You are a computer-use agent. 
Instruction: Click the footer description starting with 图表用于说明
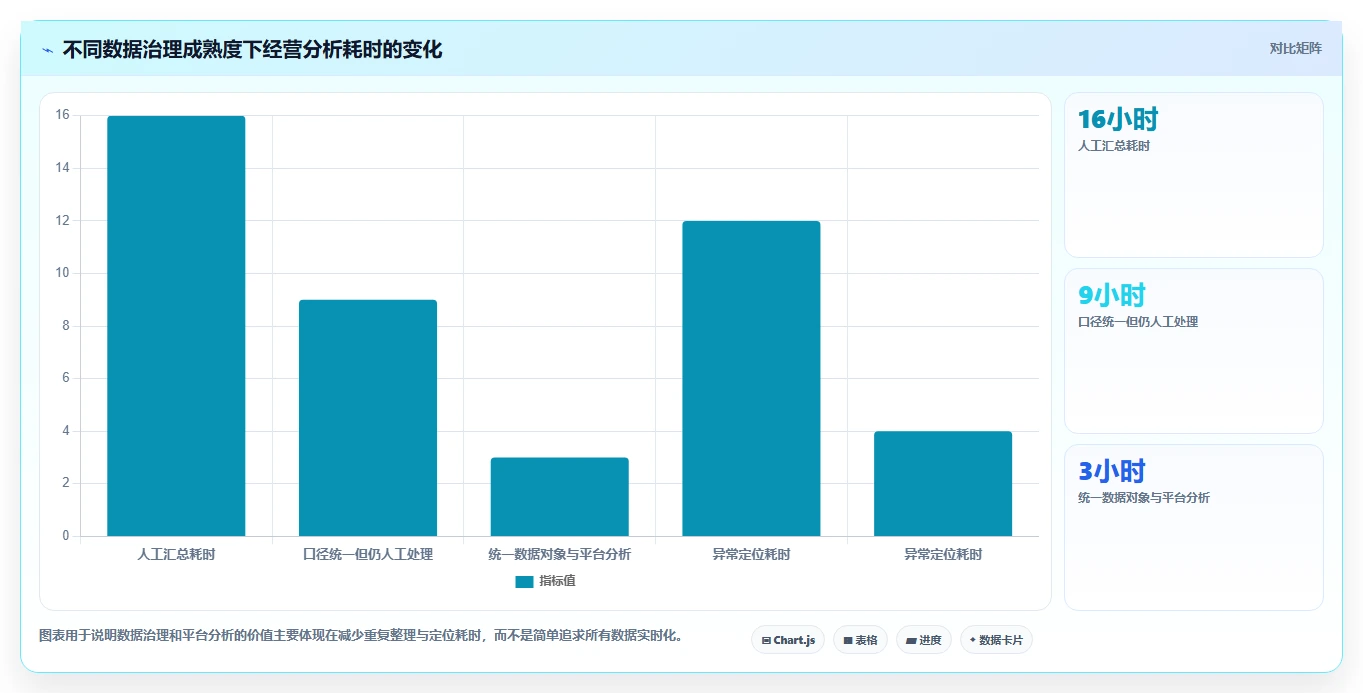pyautogui.click(x=360, y=636)
